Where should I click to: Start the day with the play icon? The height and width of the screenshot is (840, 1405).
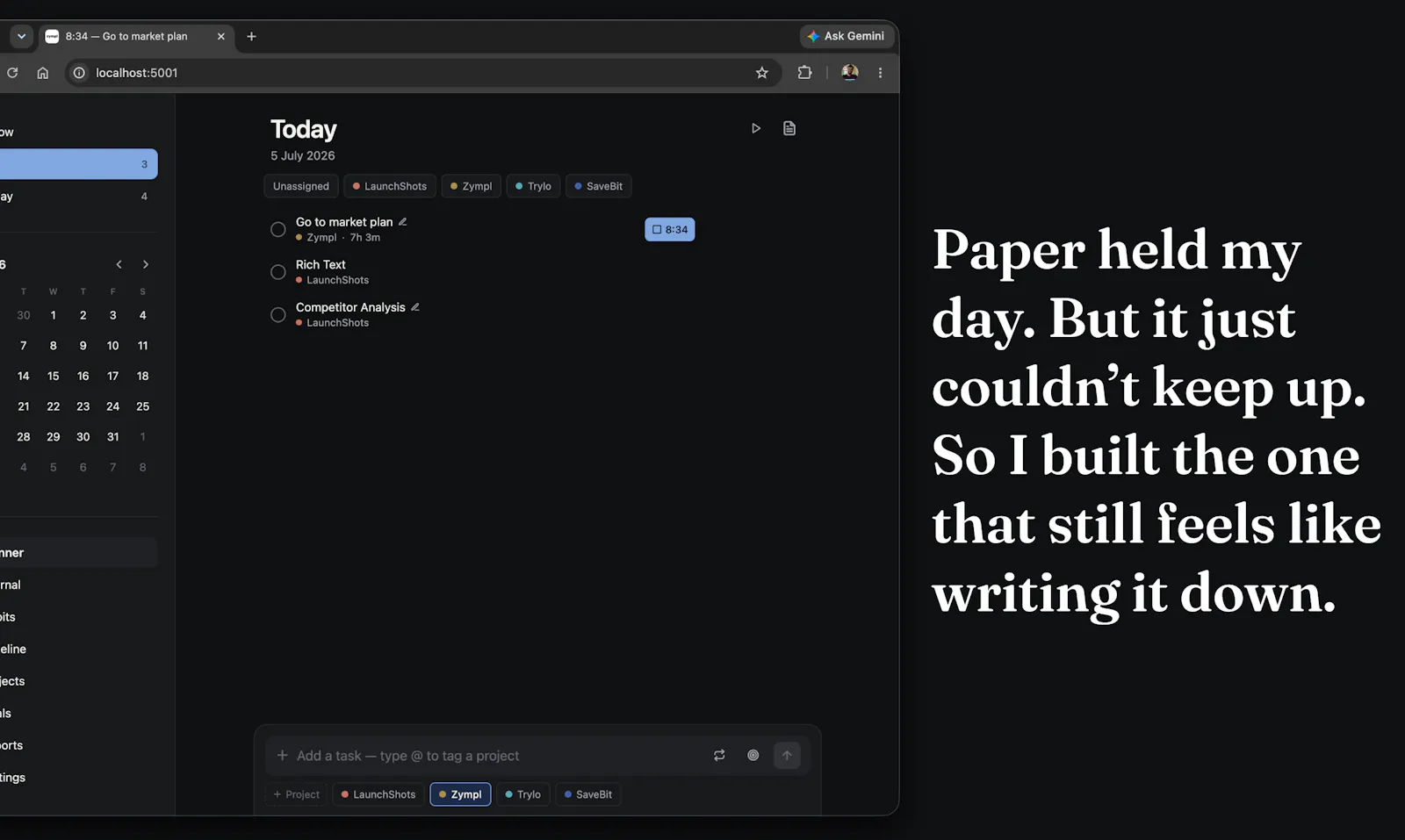tap(755, 128)
